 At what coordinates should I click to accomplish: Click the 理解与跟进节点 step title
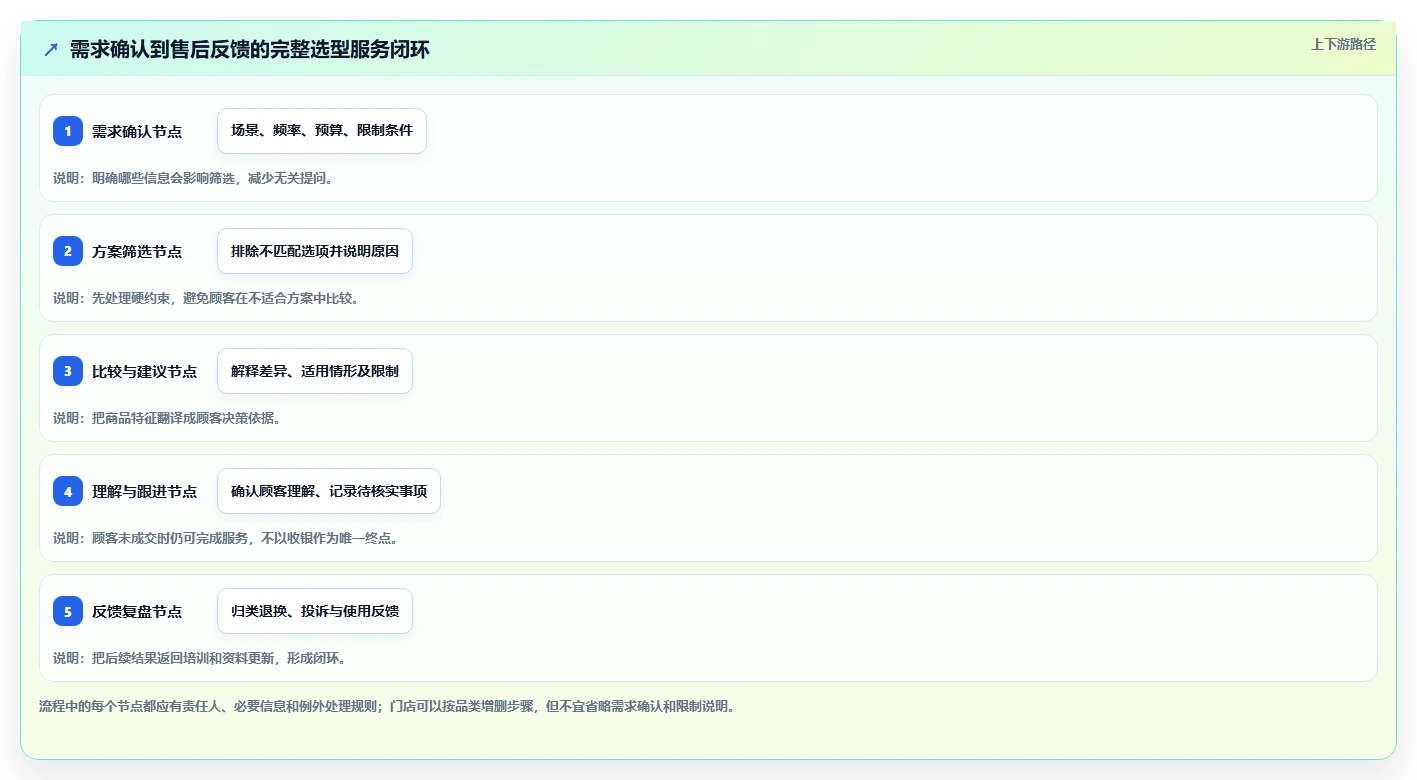tap(144, 491)
